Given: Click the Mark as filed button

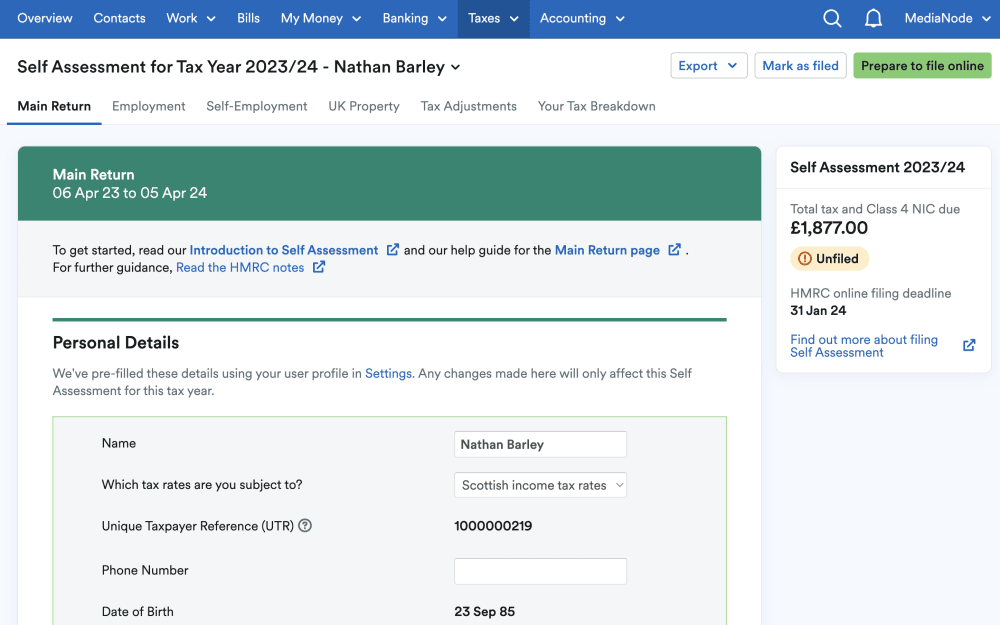Looking at the screenshot, I should [x=800, y=66].
